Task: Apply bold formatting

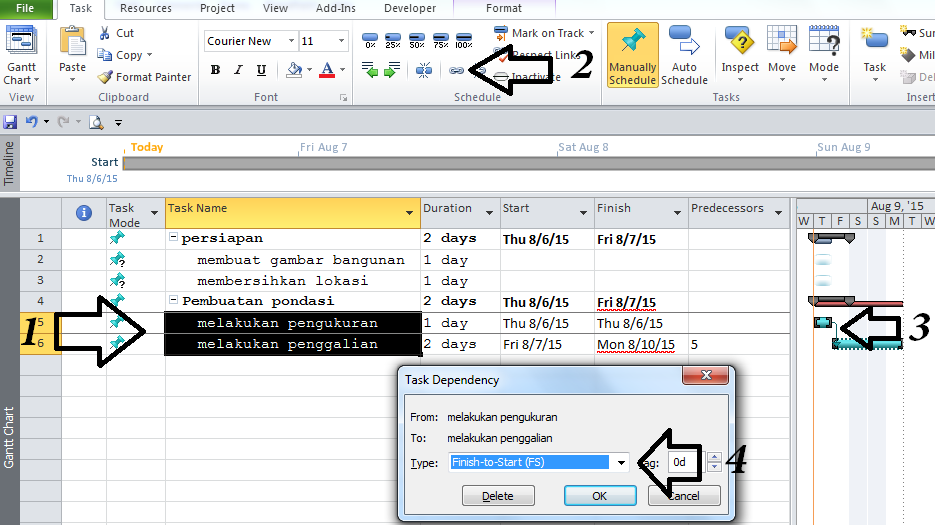Action: click(x=215, y=70)
